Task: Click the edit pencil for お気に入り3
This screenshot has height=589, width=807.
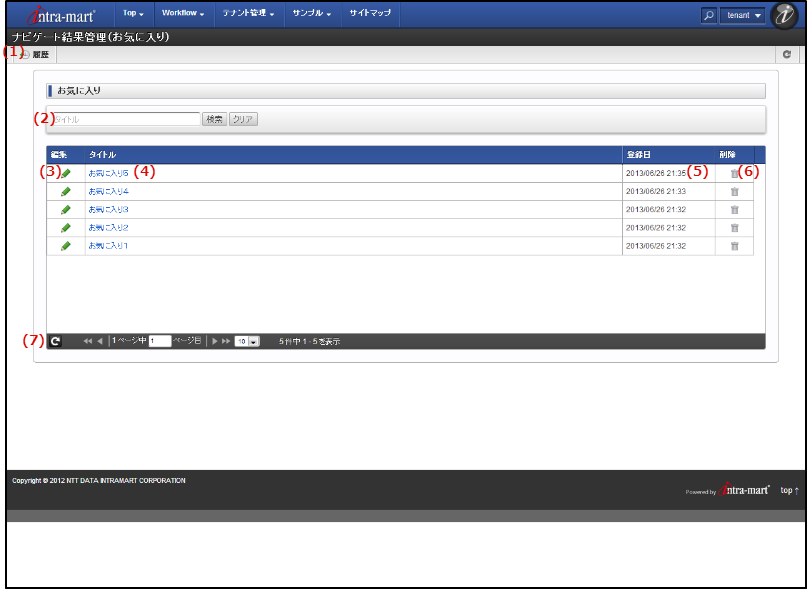Action: [65, 210]
